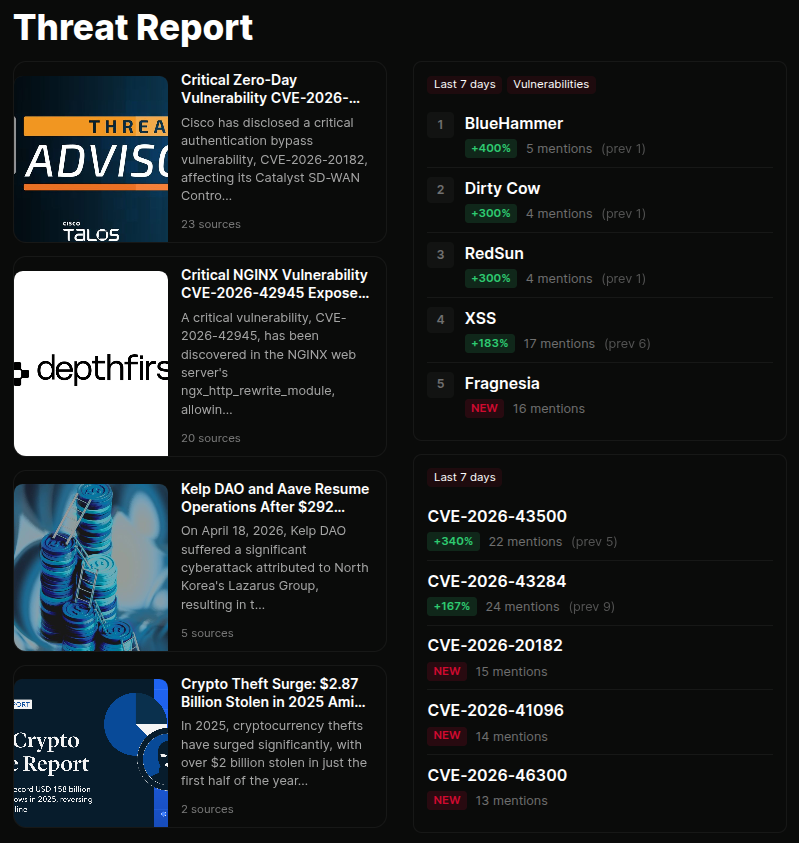Open the Crypto Report thumbnail

91,753
